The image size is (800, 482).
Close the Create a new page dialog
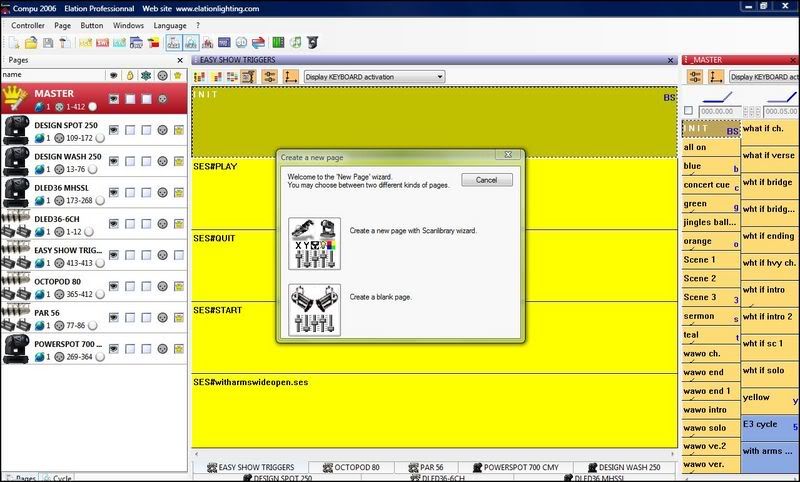point(508,155)
